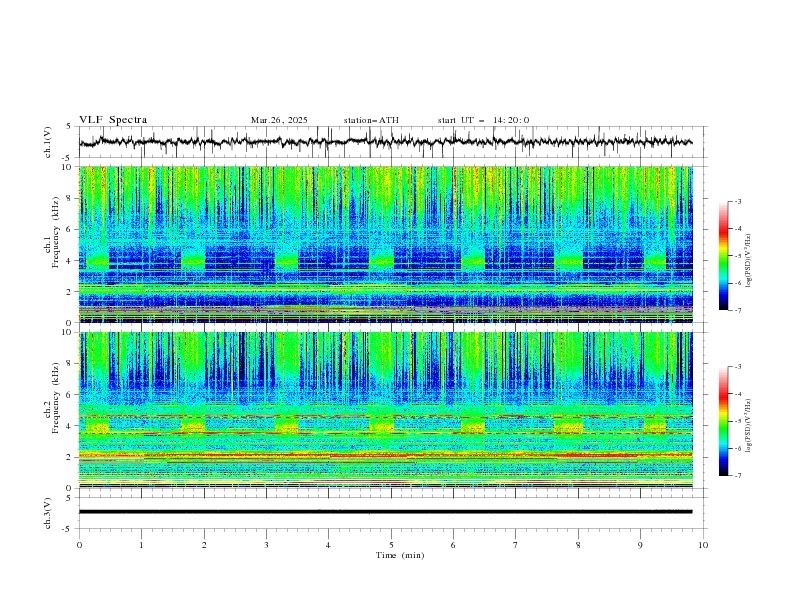Click the '-3' value on ch.1 colorbar
This screenshot has width=792, height=612.
tap(737, 201)
